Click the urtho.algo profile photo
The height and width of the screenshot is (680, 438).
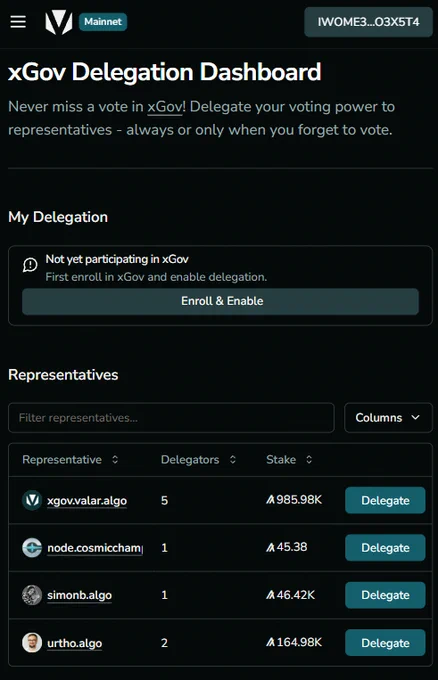tap(32, 642)
